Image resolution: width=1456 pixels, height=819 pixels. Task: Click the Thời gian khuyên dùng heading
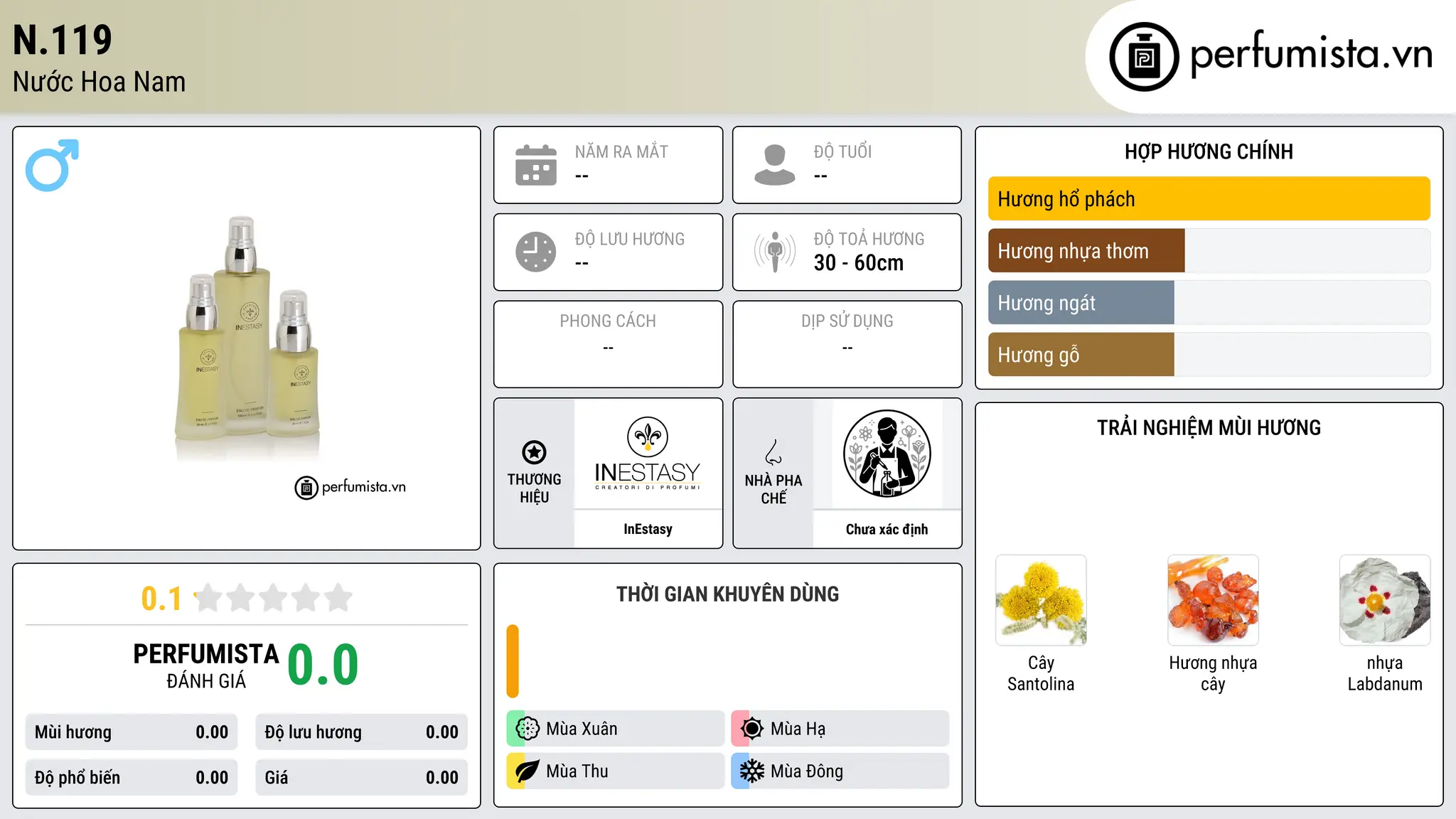point(727,594)
